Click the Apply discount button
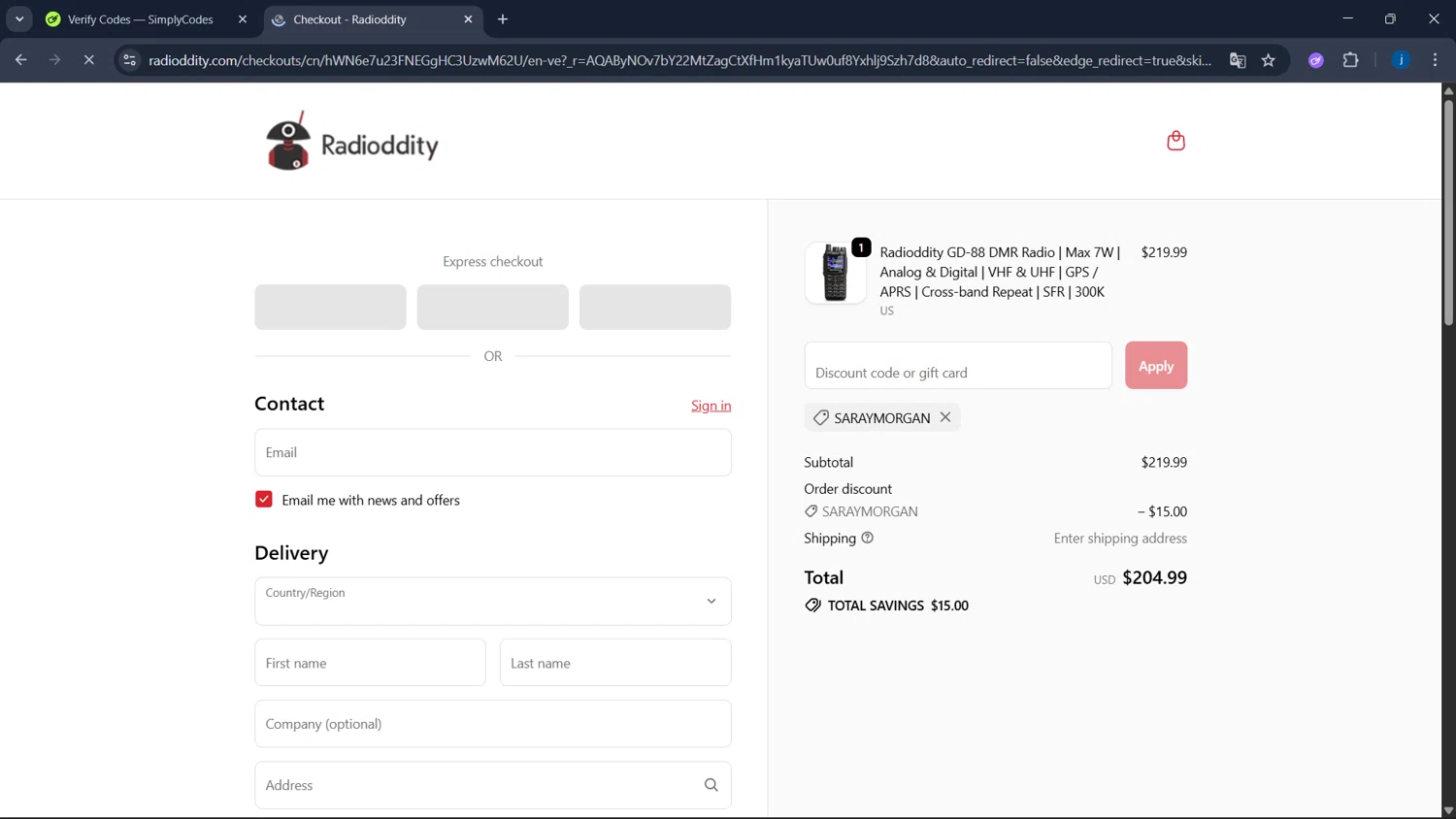The width and height of the screenshot is (1456, 819). point(1156,366)
